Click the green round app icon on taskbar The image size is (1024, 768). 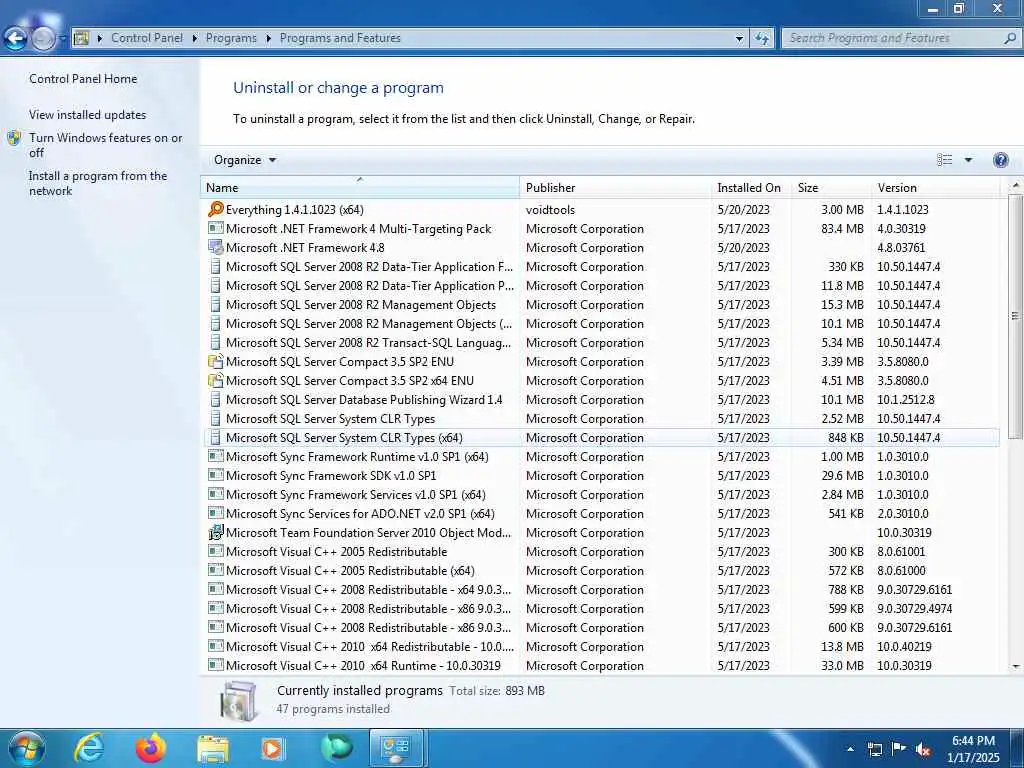point(336,748)
